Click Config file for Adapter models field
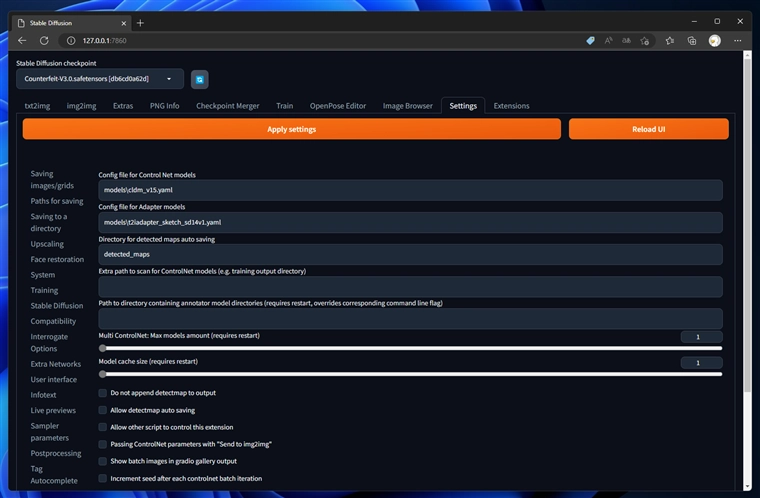The image size is (760, 498). click(x=411, y=222)
